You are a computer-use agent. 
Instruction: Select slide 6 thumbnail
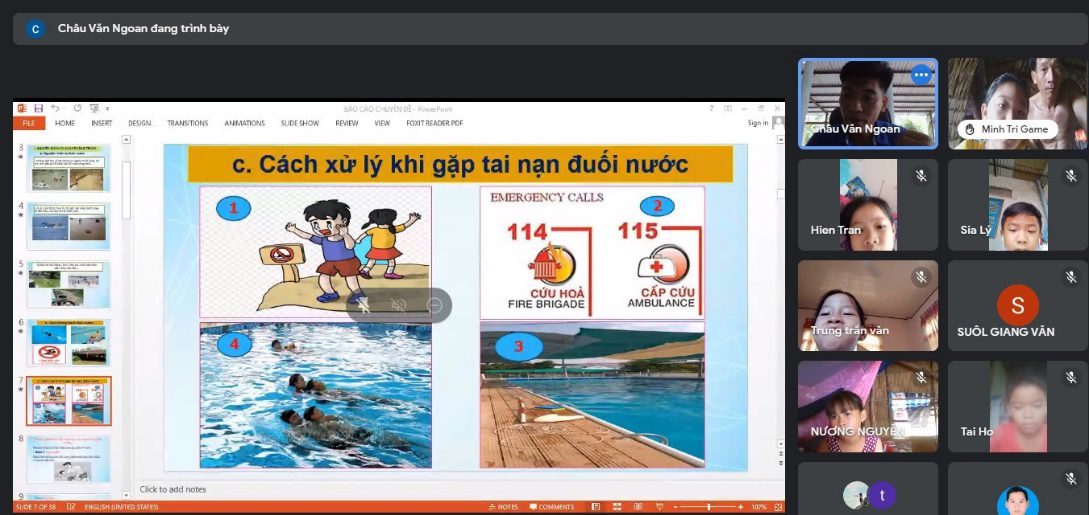tap(68, 343)
